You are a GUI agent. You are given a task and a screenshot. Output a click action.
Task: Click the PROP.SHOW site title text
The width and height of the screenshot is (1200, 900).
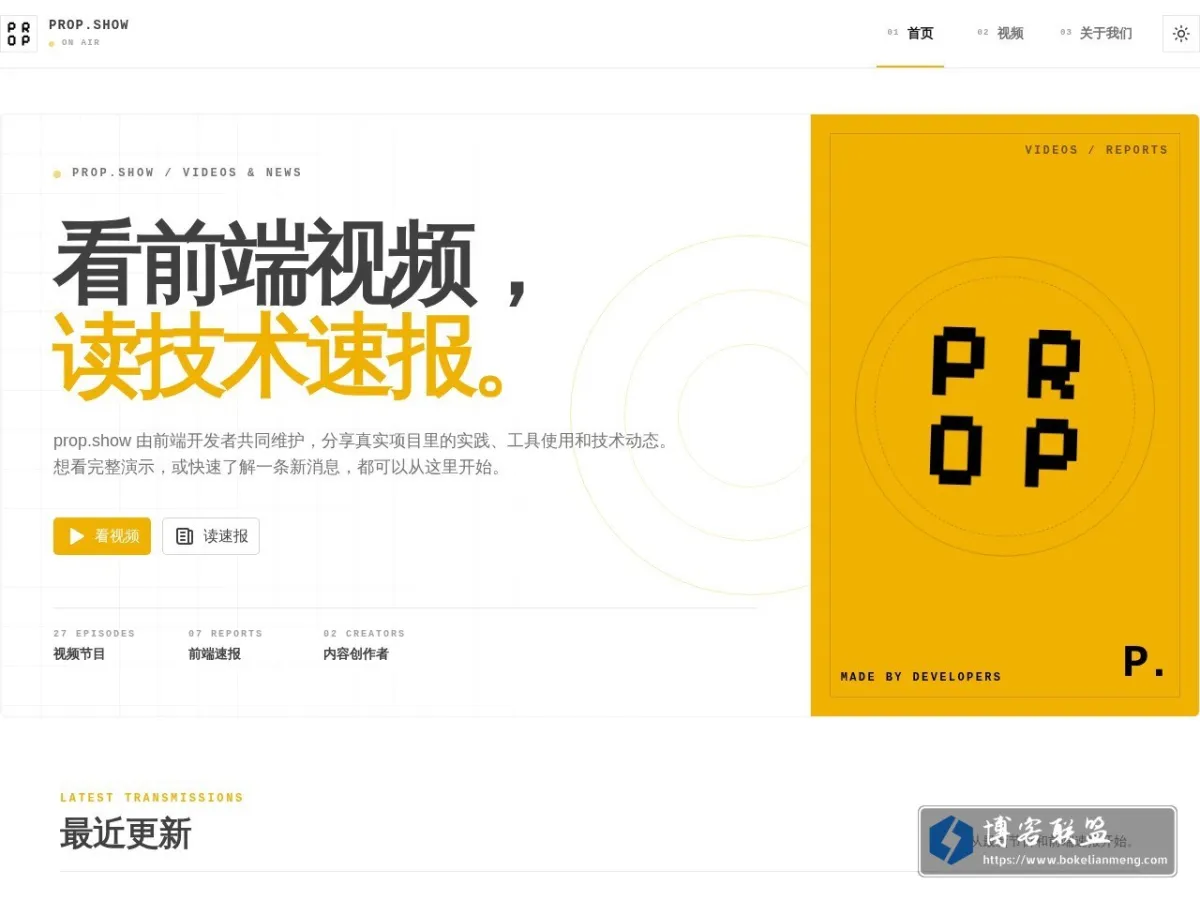pos(89,25)
